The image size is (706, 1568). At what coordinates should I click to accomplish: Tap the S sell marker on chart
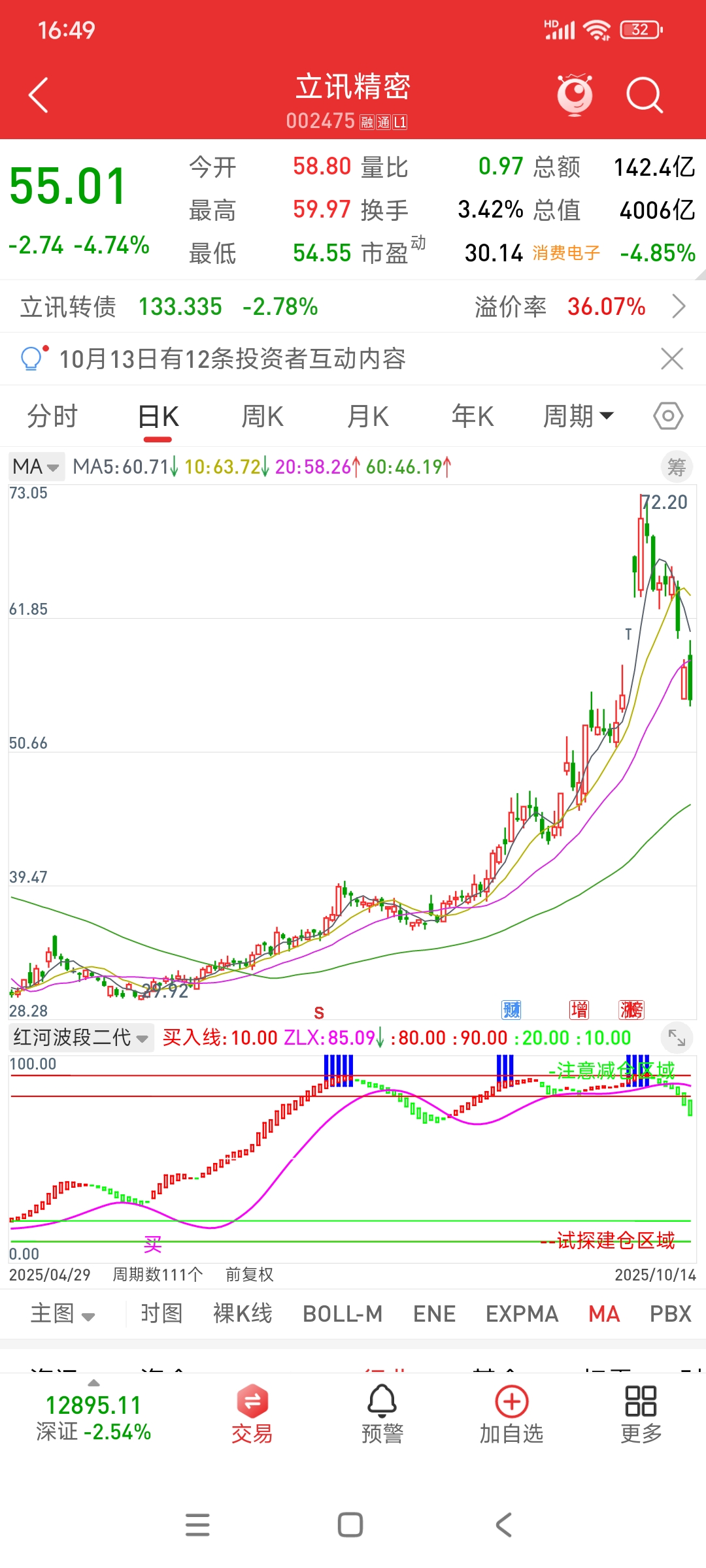tap(319, 1013)
